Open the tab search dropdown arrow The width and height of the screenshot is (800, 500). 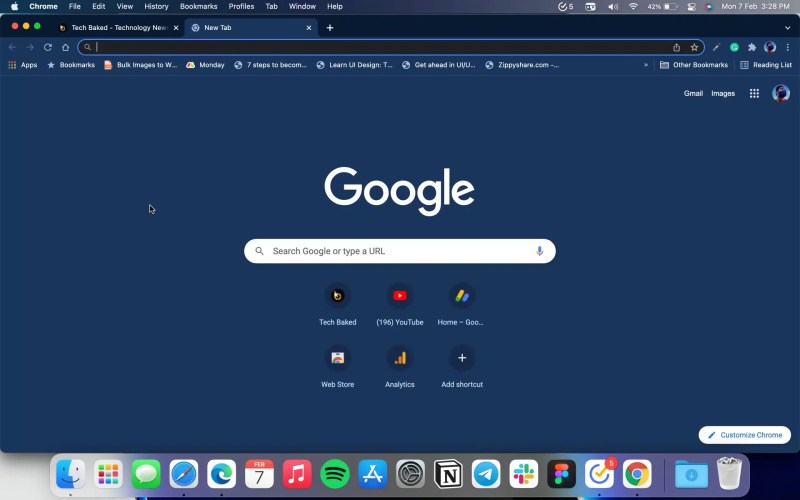click(x=787, y=28)
